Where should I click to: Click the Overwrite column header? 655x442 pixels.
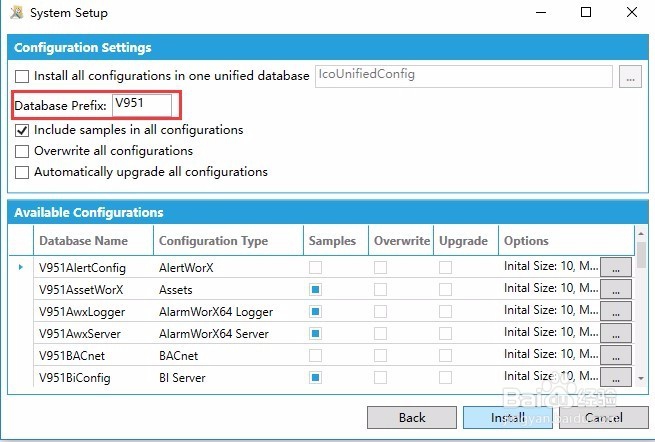(401, 241)
